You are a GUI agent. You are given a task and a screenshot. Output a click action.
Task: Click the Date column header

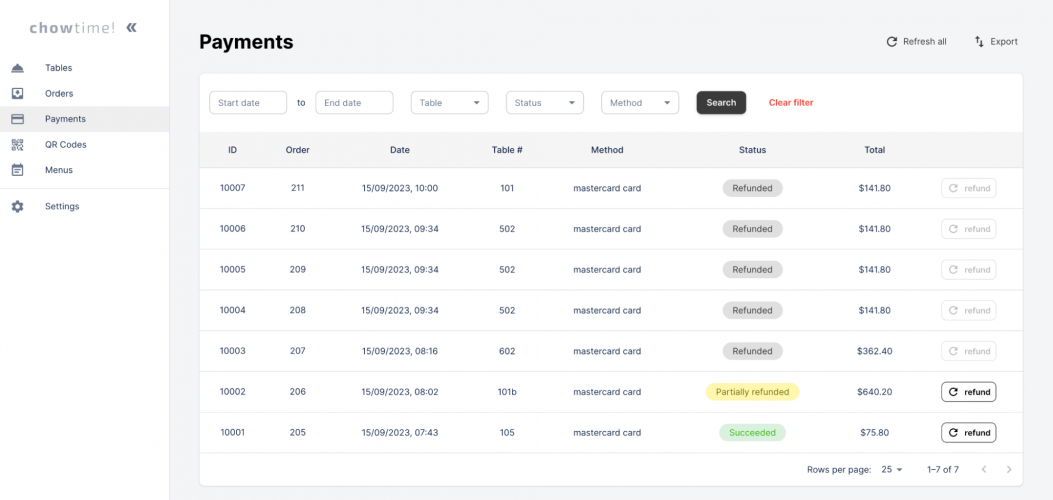click(x=400, y=150)
